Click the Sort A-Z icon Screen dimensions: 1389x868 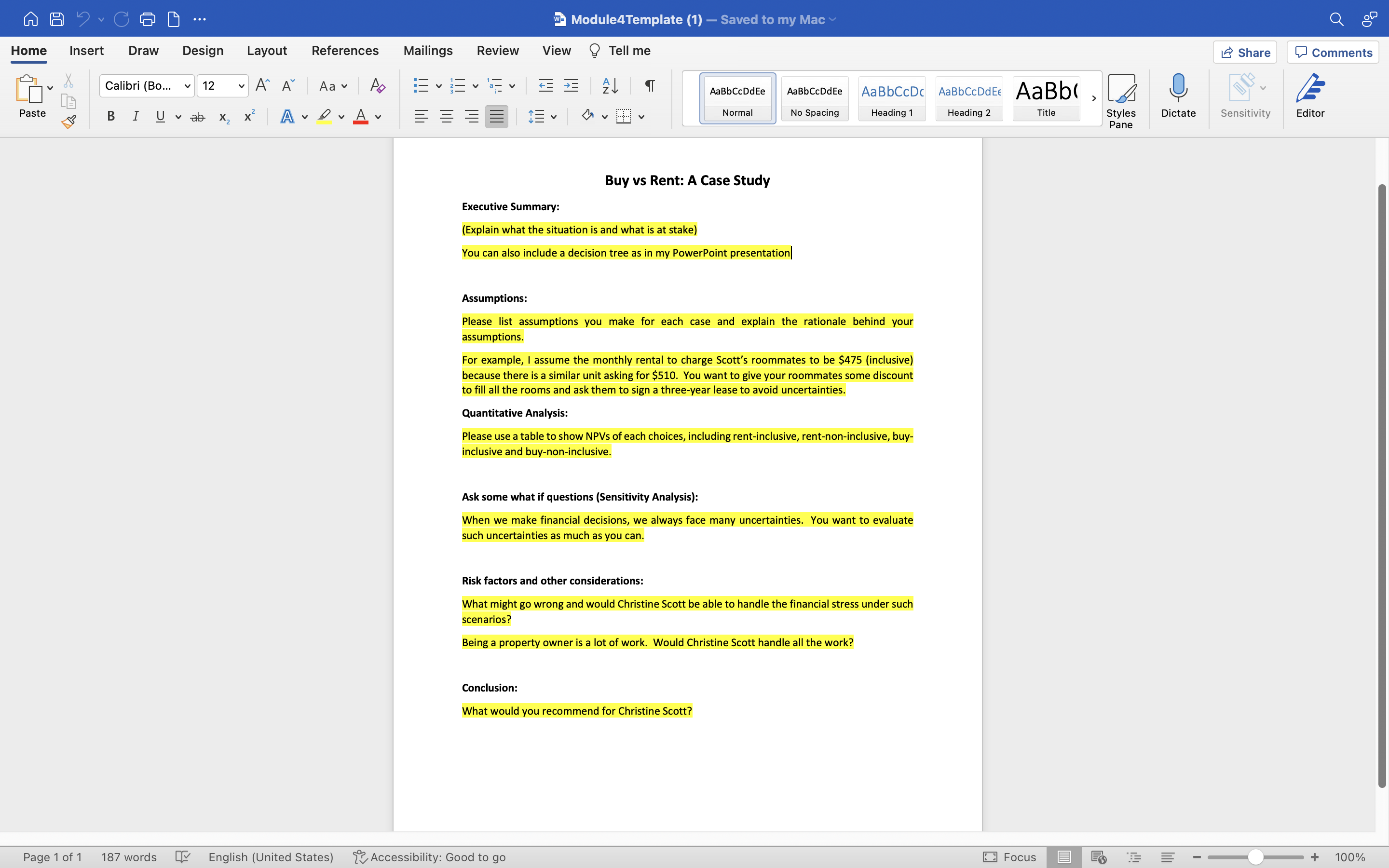610,86
